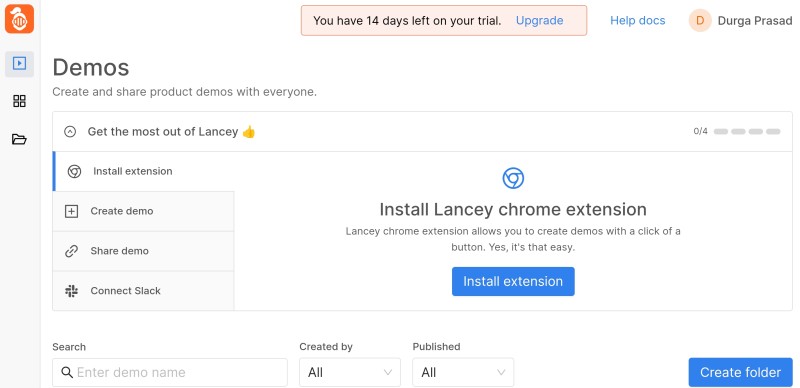Open the folders icon in sidebar

pyautogui.click(x=19, y=139)
